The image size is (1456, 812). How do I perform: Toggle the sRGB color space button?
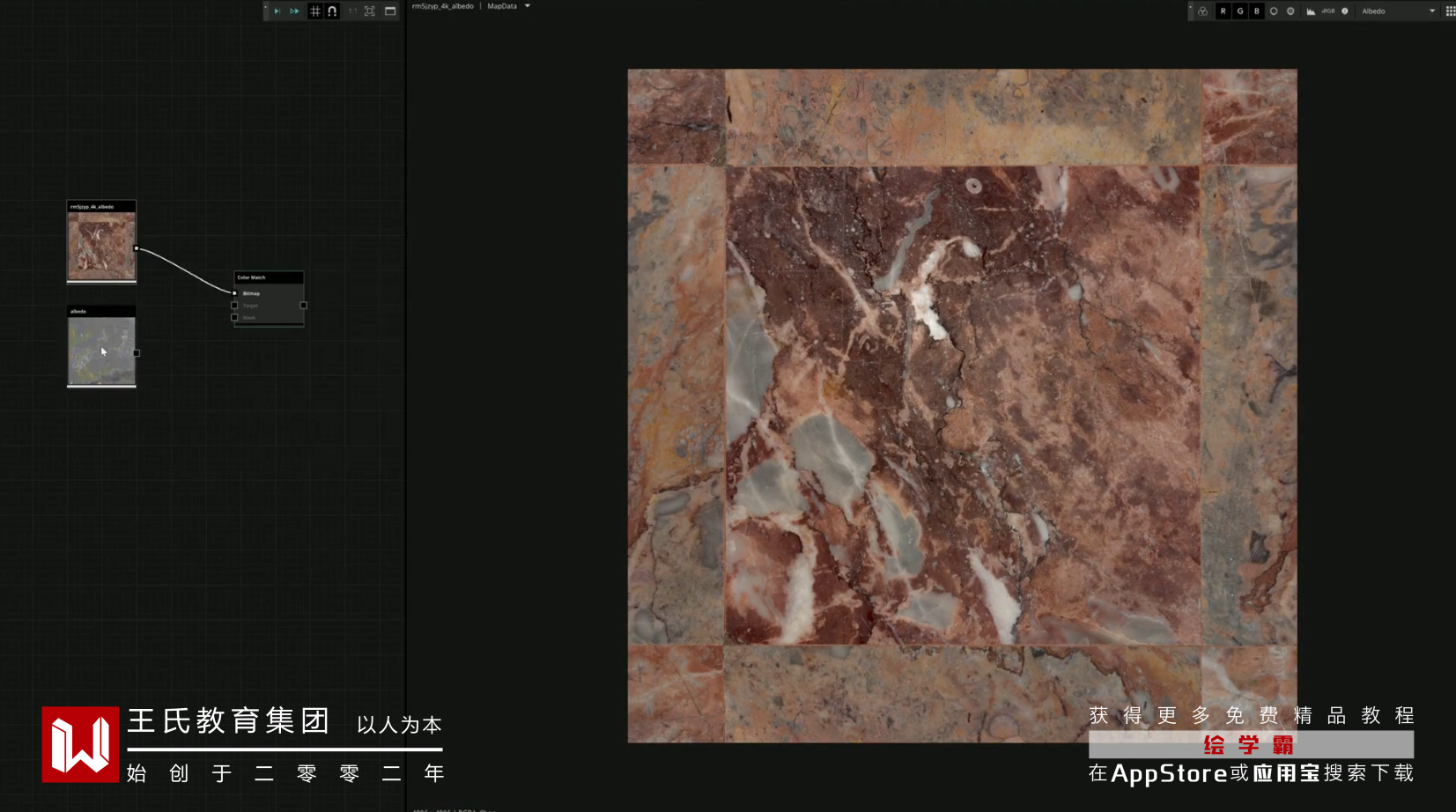click(x=1328, y=11)
